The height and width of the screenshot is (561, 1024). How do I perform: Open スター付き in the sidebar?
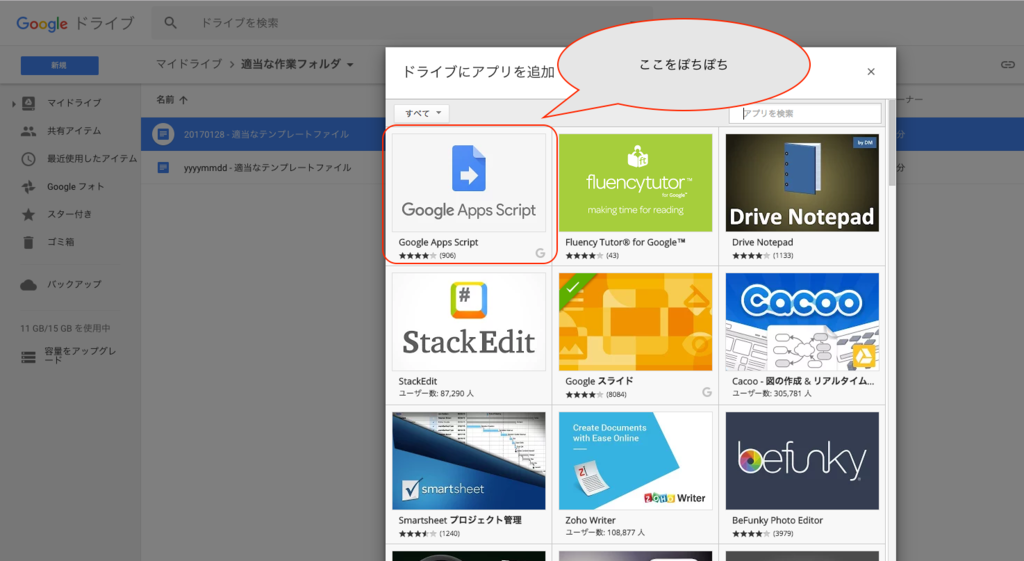(x=69, y=214)
